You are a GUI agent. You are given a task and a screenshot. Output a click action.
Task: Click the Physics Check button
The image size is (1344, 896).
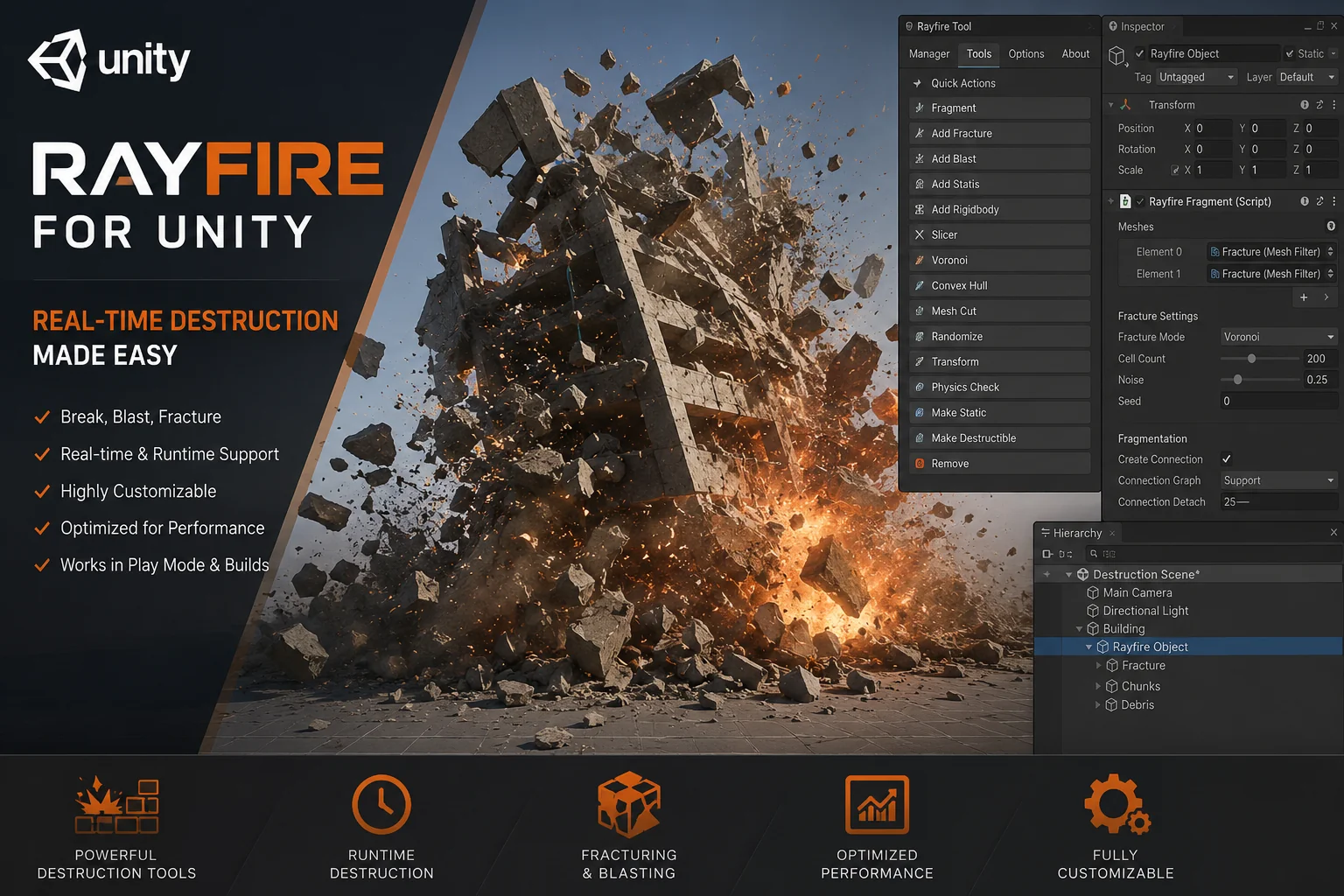point(999,387)
